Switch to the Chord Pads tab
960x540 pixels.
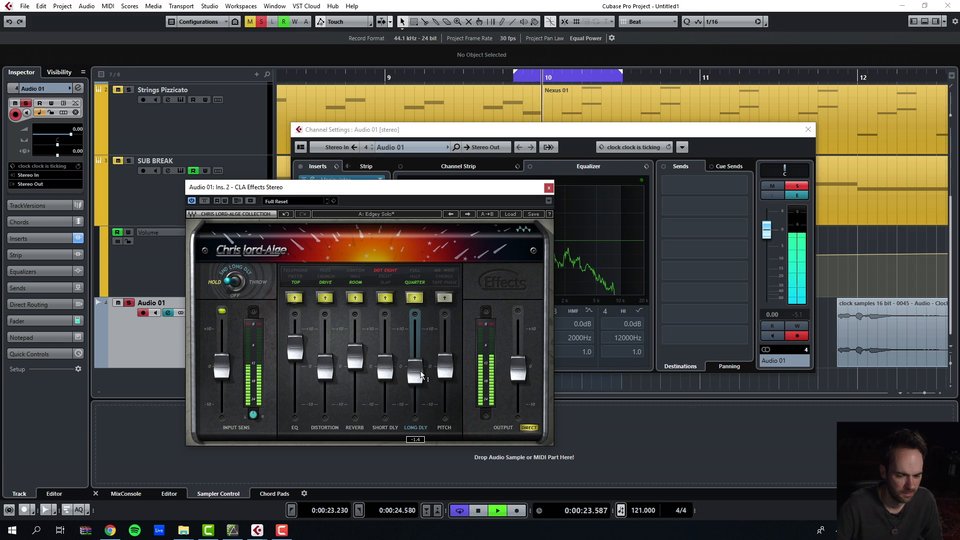[x=274, y=493]
